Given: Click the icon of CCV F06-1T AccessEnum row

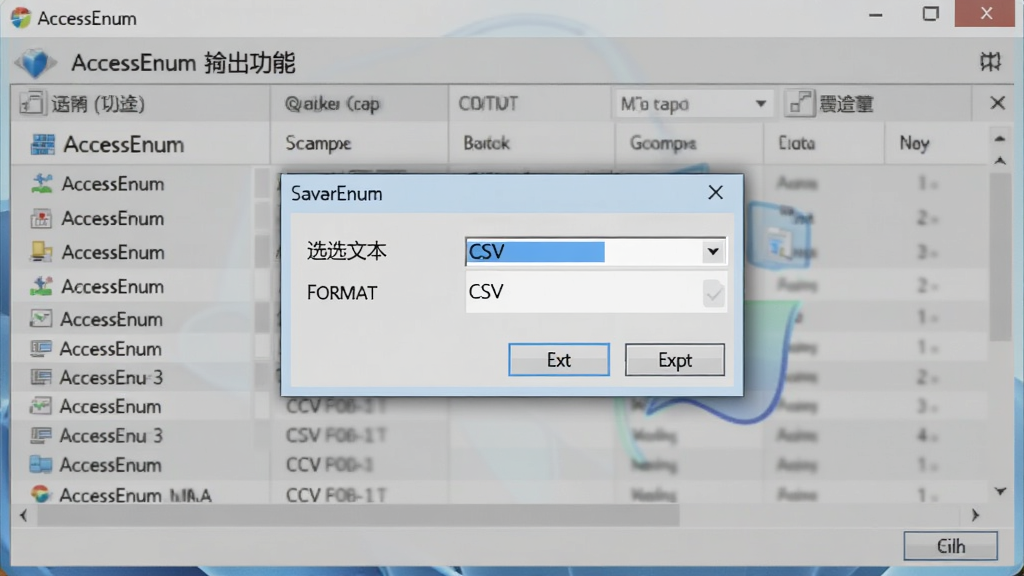Looking at the screenshot, I should click(x=40, y=406).
